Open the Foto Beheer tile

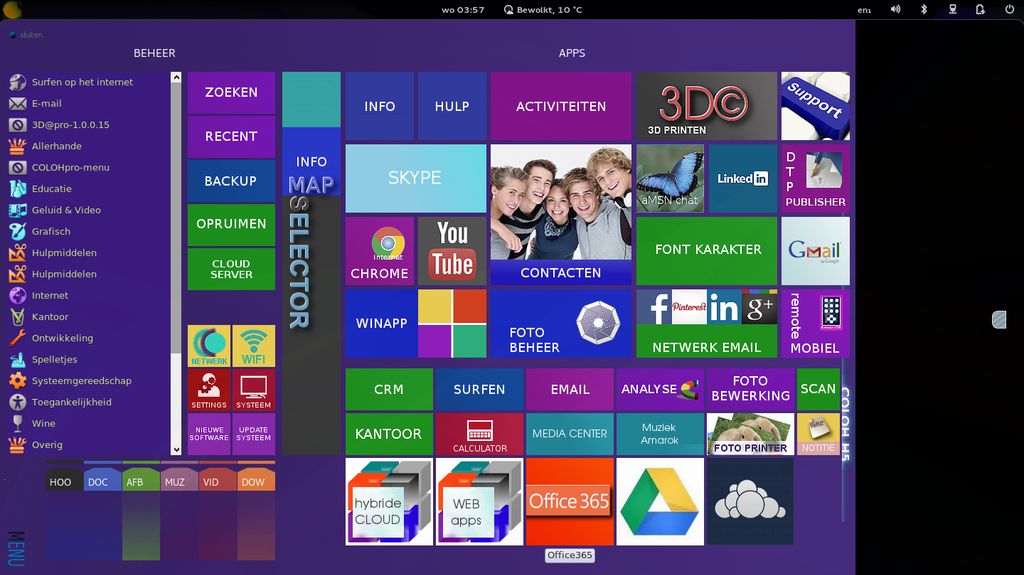(x=561, y=323)
